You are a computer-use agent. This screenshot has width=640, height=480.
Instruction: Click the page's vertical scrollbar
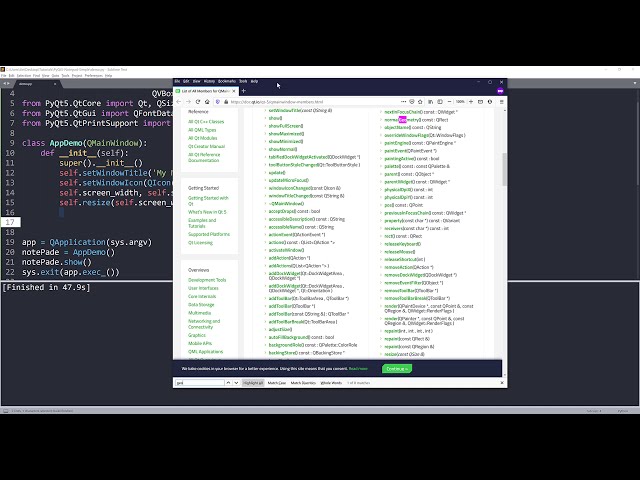pyautogui.click(x=503, y=230)
